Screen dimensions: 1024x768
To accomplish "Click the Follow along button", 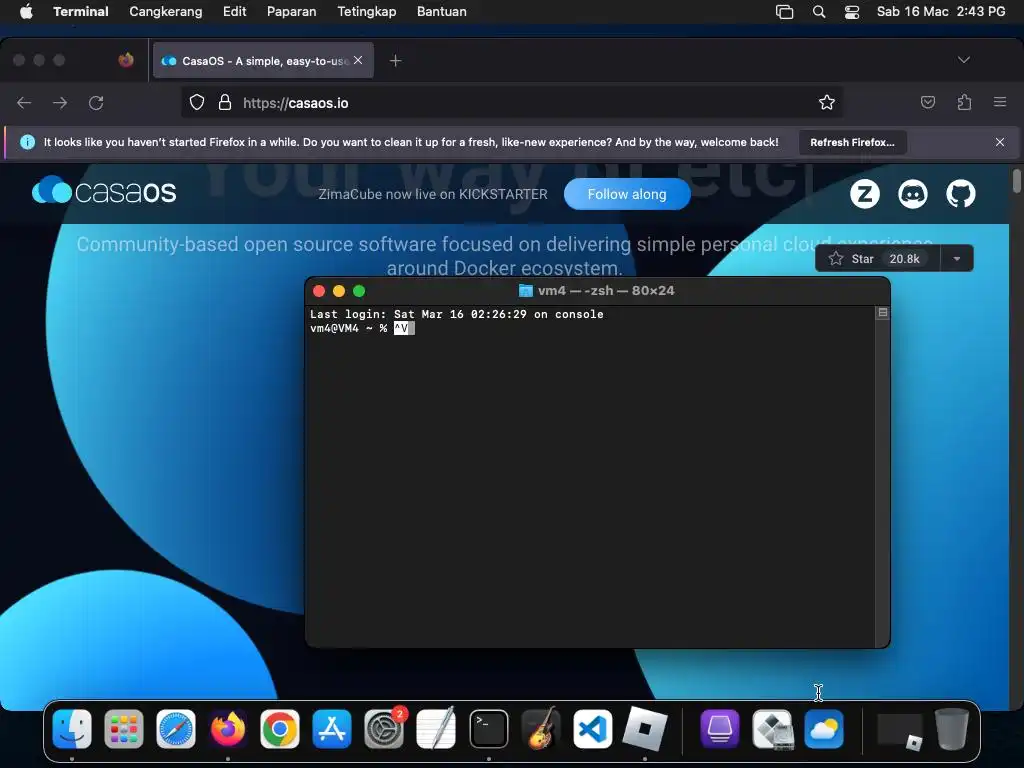I will (627, 194).
